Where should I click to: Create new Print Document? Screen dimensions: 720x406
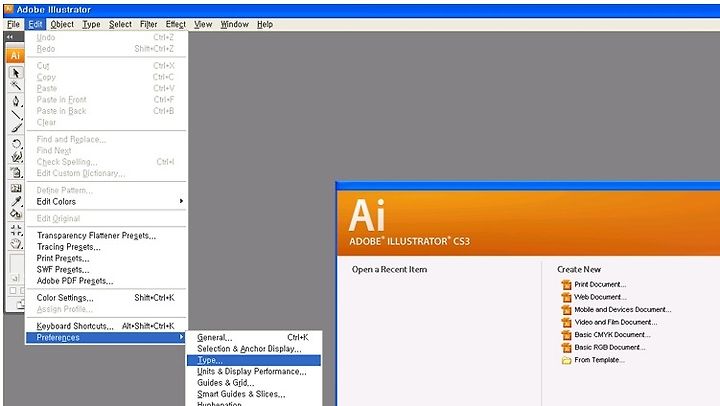[600, 285]
